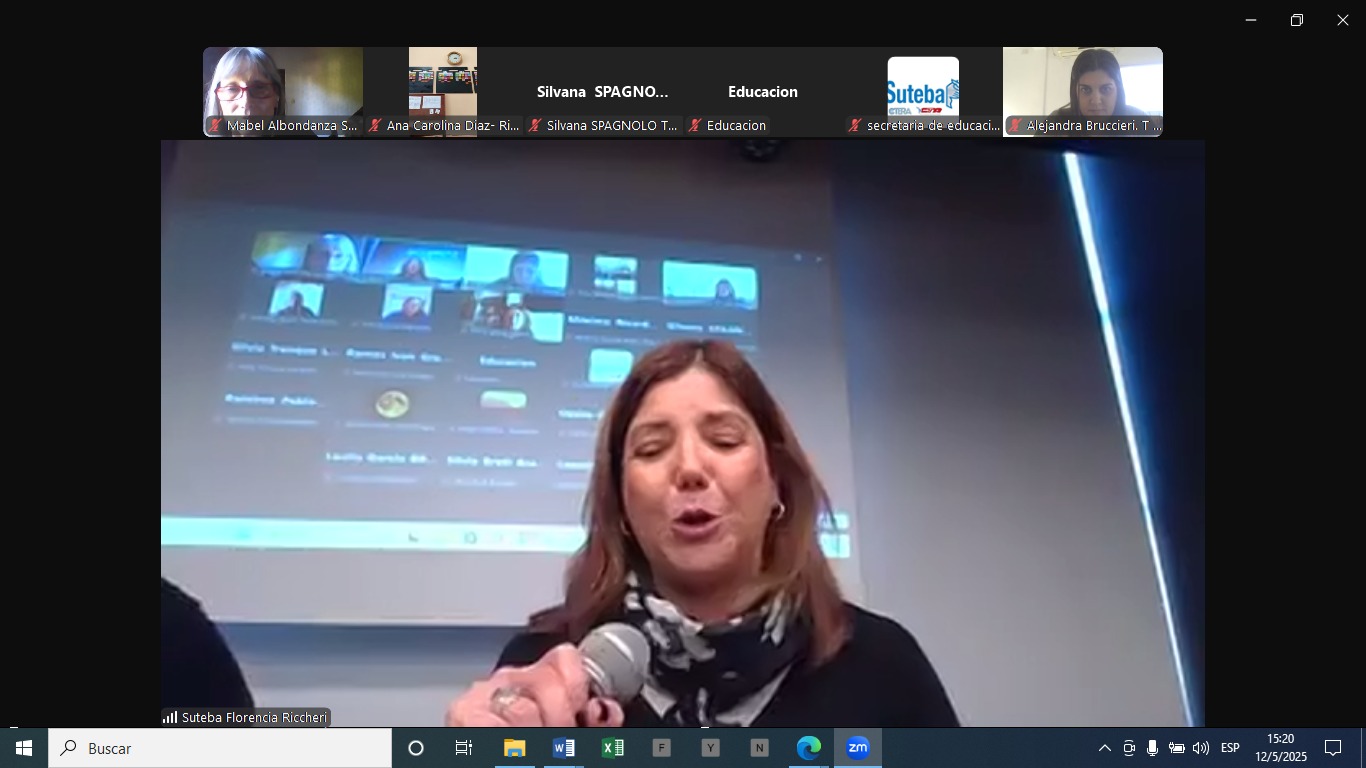Select the Silvana SPAGNOLO participant tile
The image size is (1366, 768).
[603, 91]
